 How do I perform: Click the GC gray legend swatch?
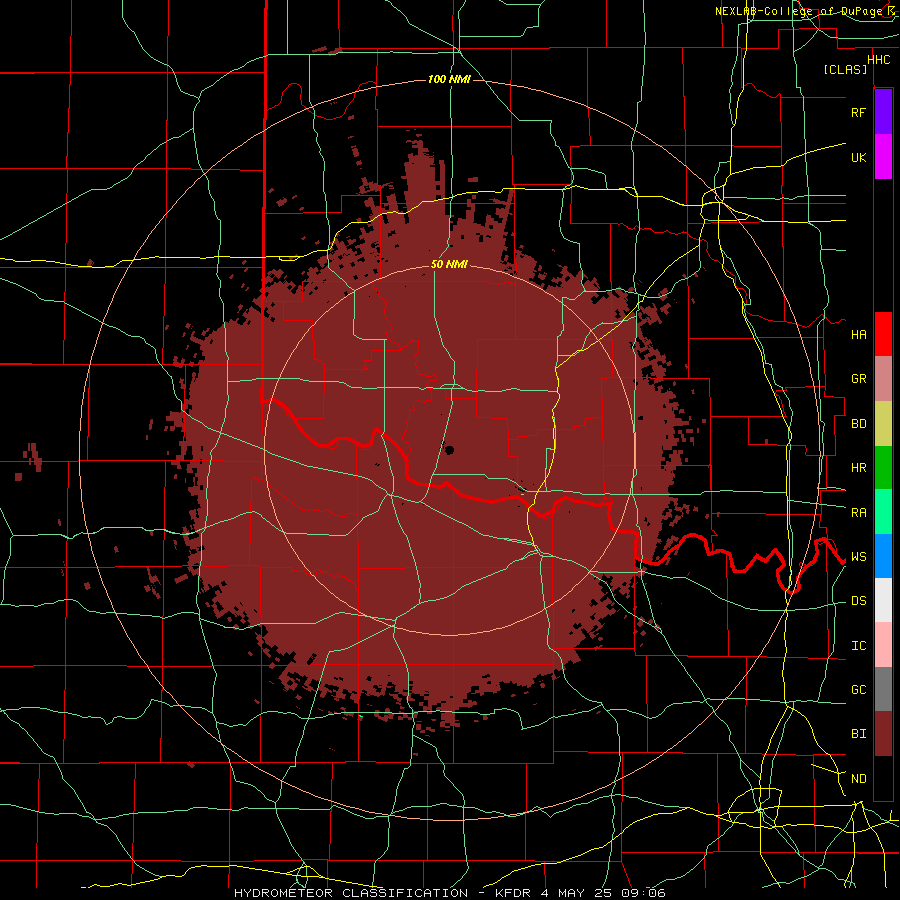pos(883,689)
